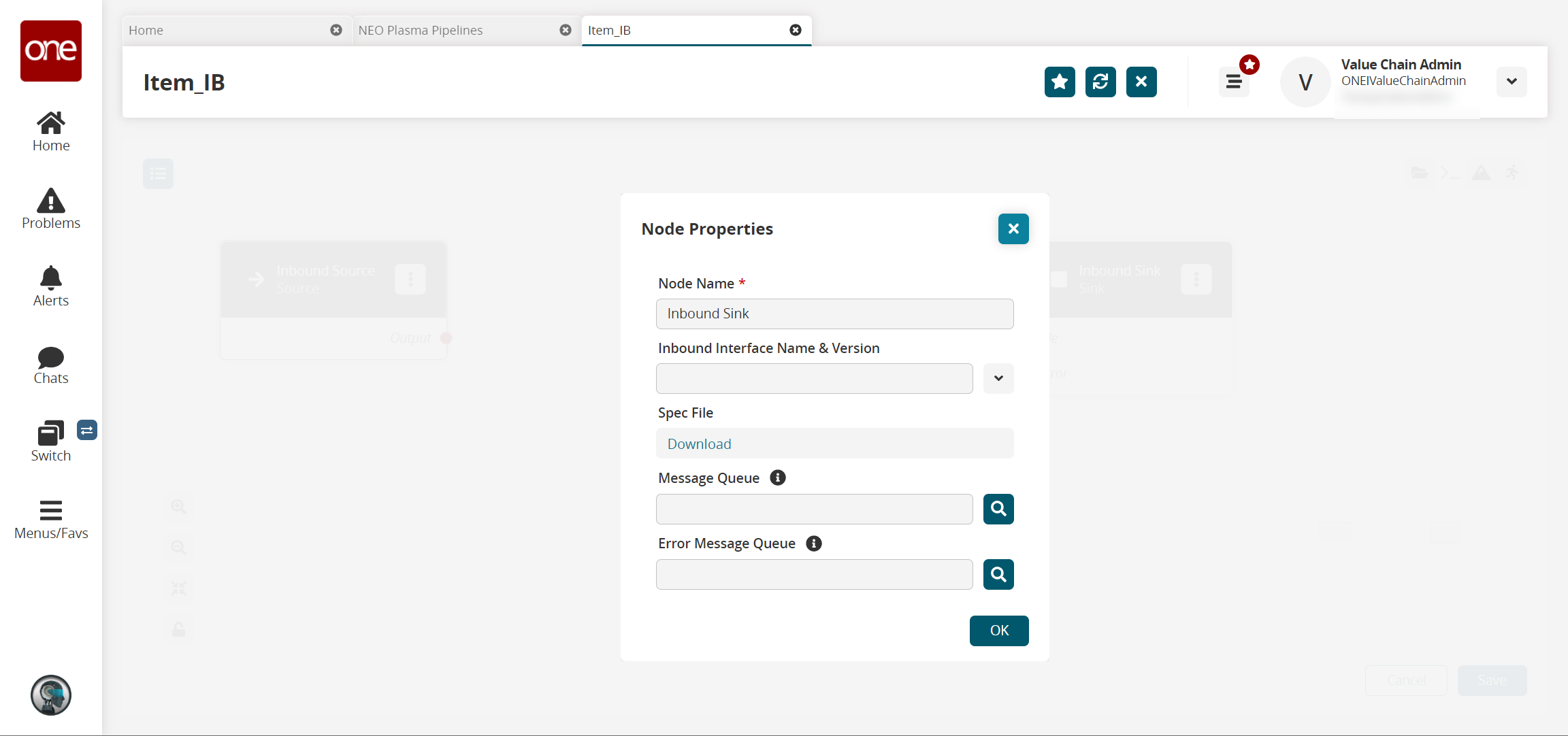The image size is (1568, 736).
Task: Refresh the Item_IB page
Action: pos(1100,82)
